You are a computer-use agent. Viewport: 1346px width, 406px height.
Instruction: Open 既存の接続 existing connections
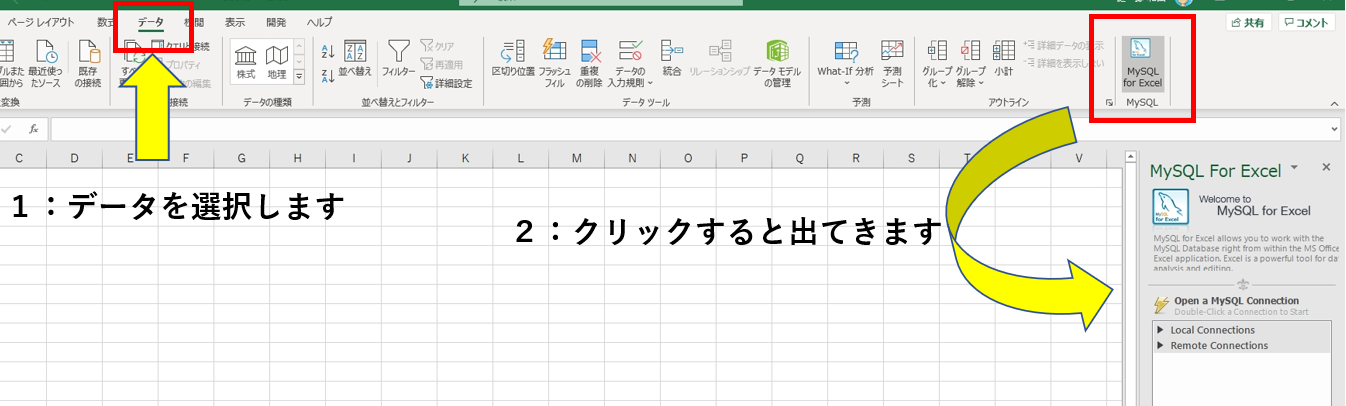89,64
